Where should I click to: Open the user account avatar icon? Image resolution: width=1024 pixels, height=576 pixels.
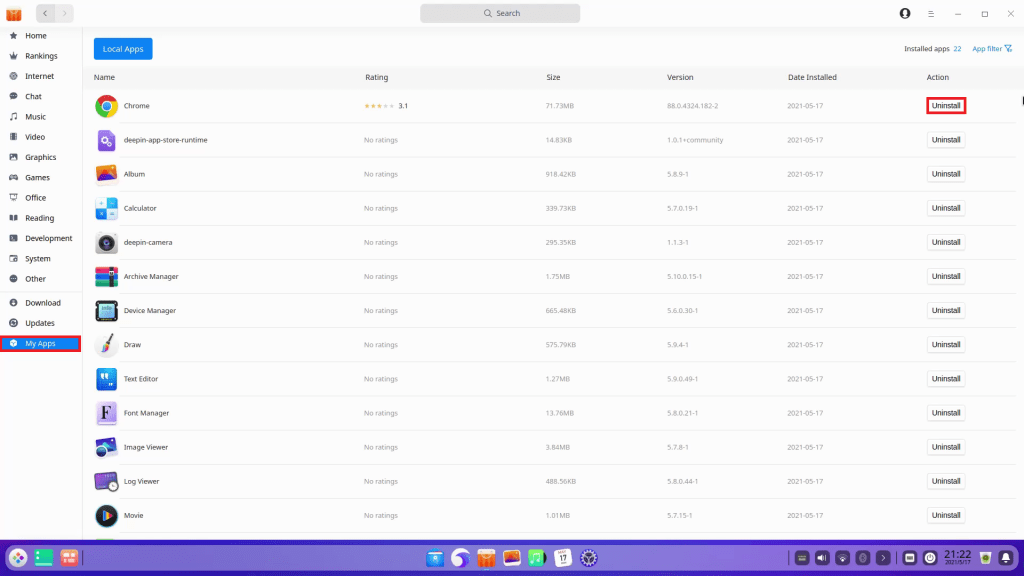905,14
